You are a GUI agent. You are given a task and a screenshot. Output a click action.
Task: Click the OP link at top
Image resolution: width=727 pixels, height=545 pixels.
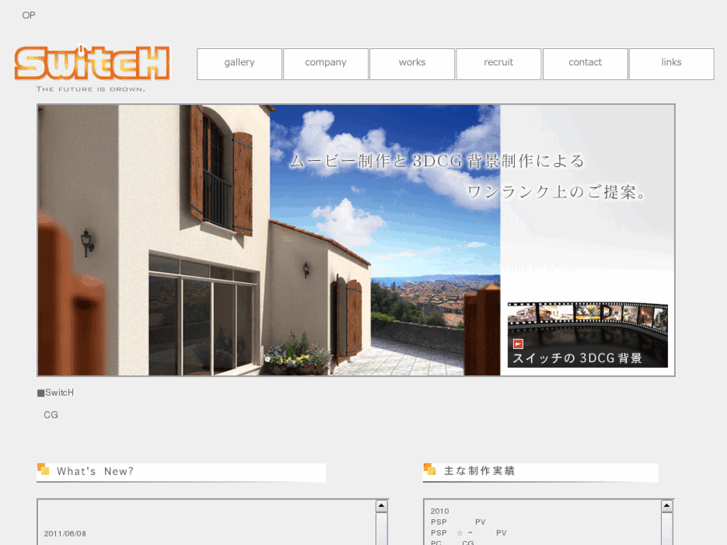[x=28, y=15]
